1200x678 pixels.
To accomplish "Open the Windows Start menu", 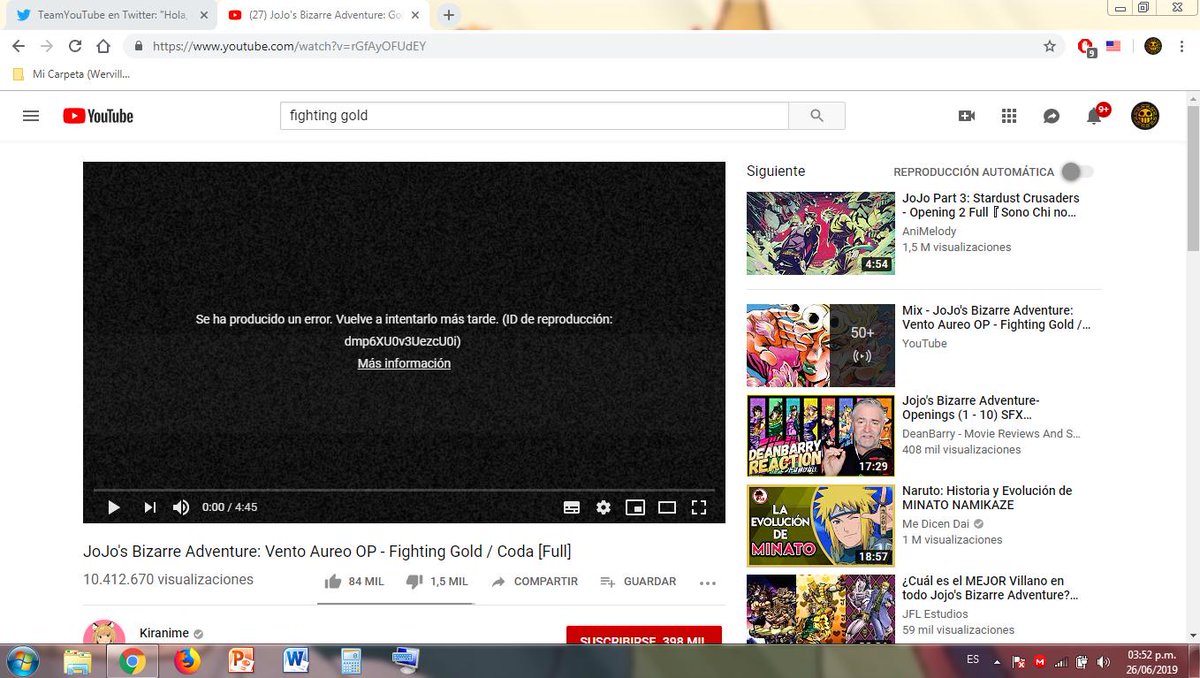I will (x=22, y=661).
